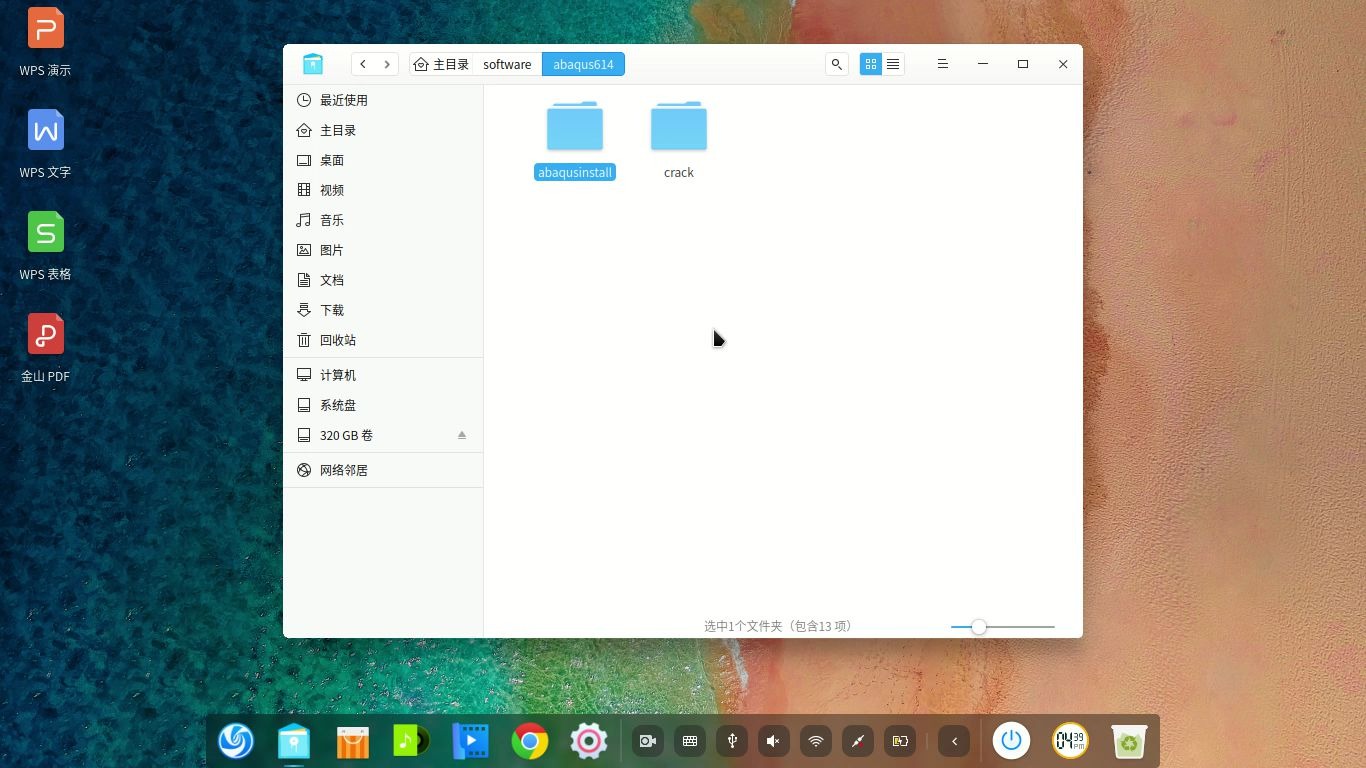Click screen recorder tray icon
Image resolution: width=1366 pixels, height=768 pixels.
pos(648,741)
